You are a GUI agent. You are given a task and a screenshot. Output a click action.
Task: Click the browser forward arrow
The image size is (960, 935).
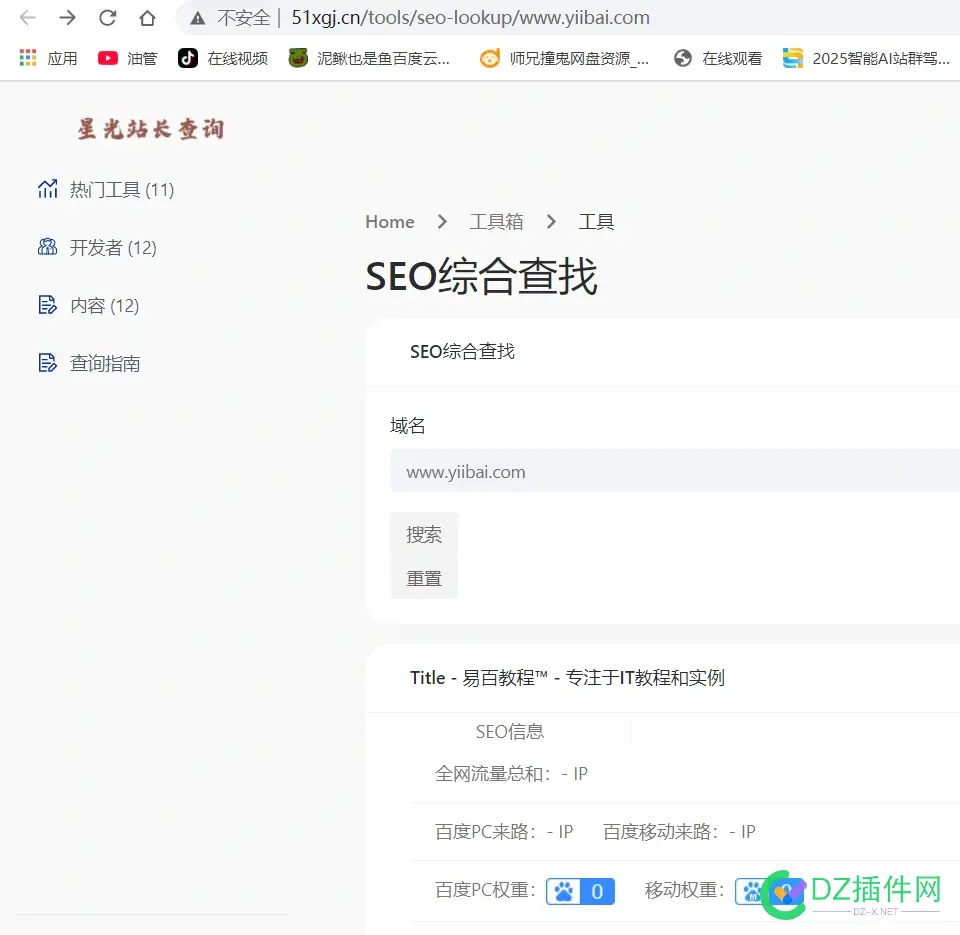[67, 18]
